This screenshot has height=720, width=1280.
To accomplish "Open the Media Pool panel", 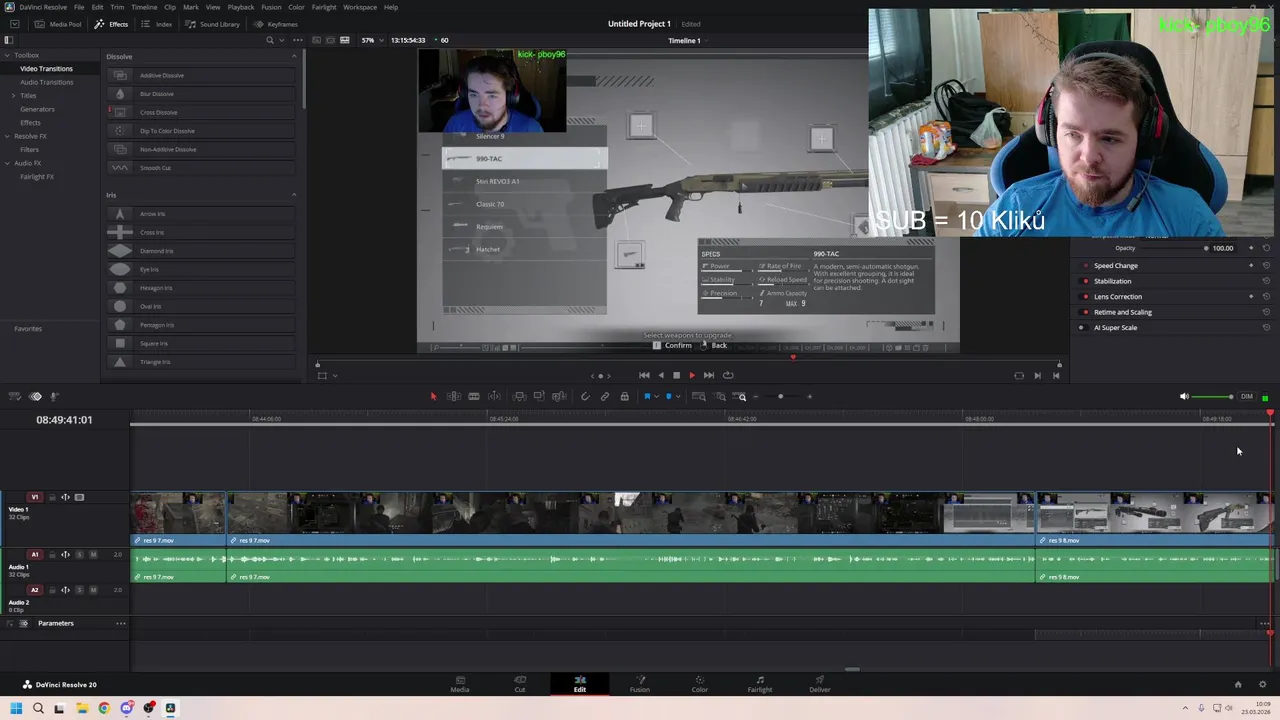I will 58,24.
